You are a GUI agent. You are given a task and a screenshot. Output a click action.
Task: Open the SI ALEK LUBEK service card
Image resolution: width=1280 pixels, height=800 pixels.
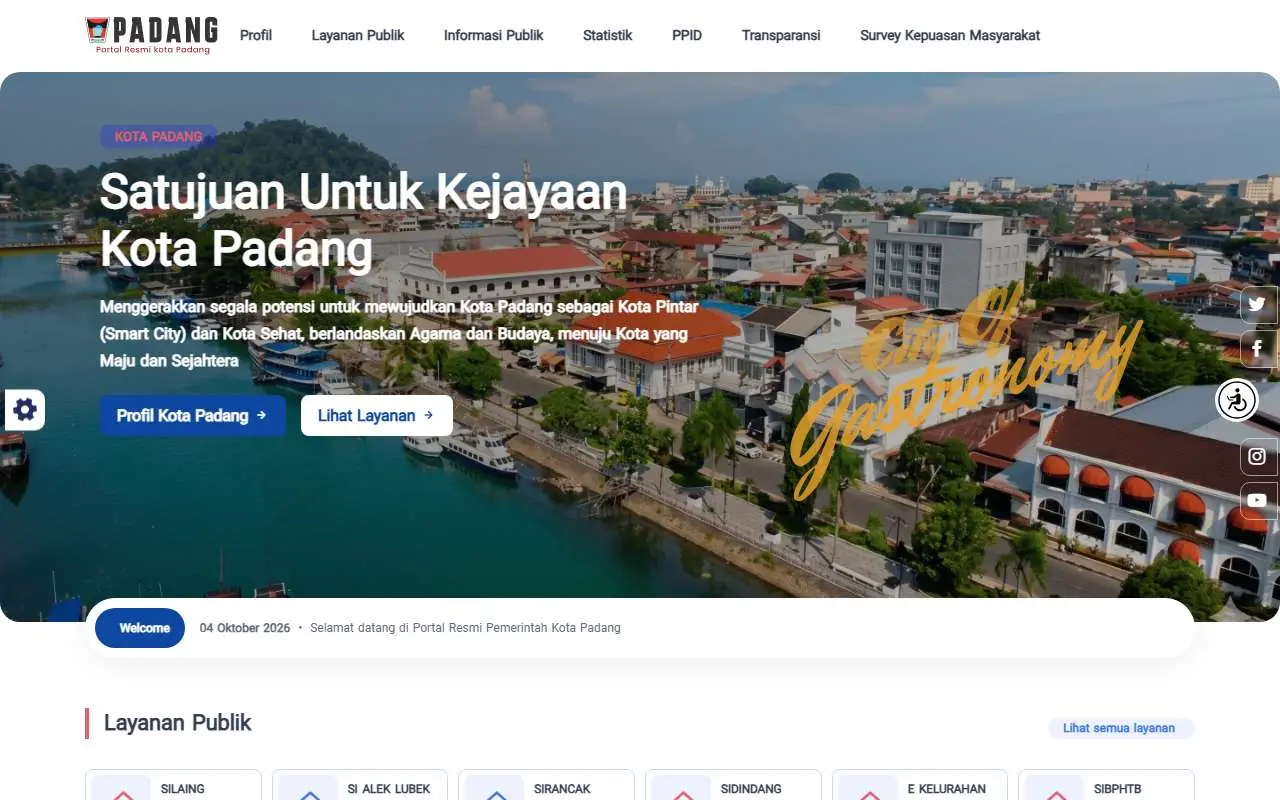(x=360, y=785)
